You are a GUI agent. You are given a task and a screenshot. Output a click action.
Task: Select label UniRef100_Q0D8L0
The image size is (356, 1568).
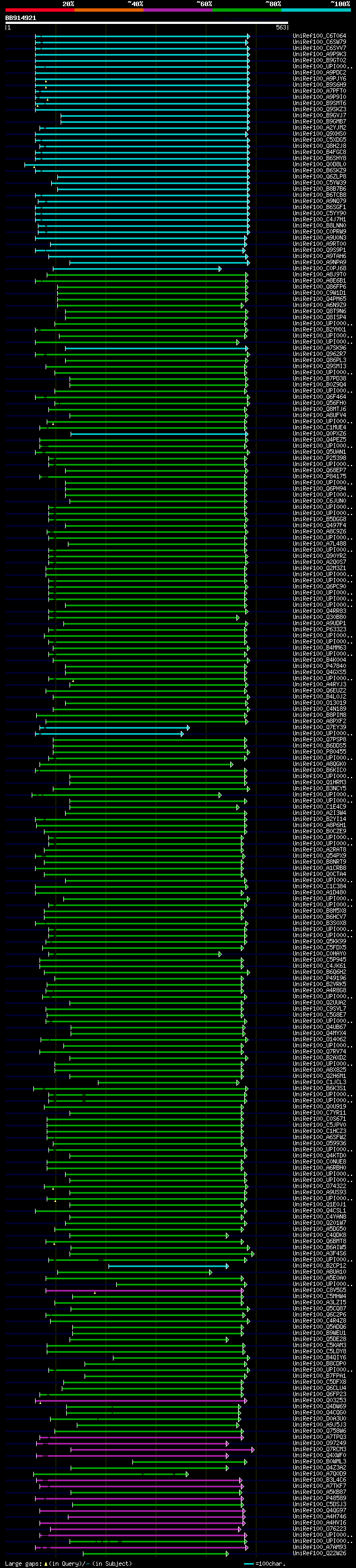click(x=319, y=164)
